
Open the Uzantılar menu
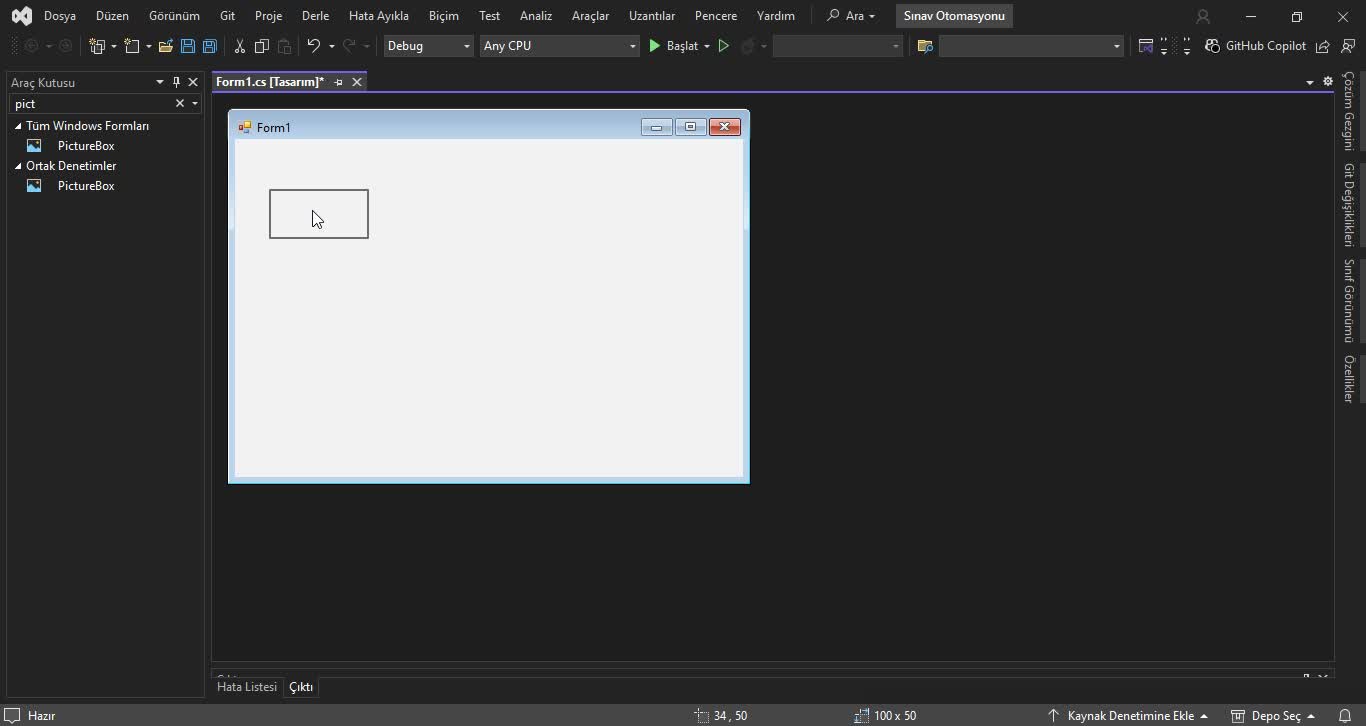pyautogui.click(x=652, y=16)
